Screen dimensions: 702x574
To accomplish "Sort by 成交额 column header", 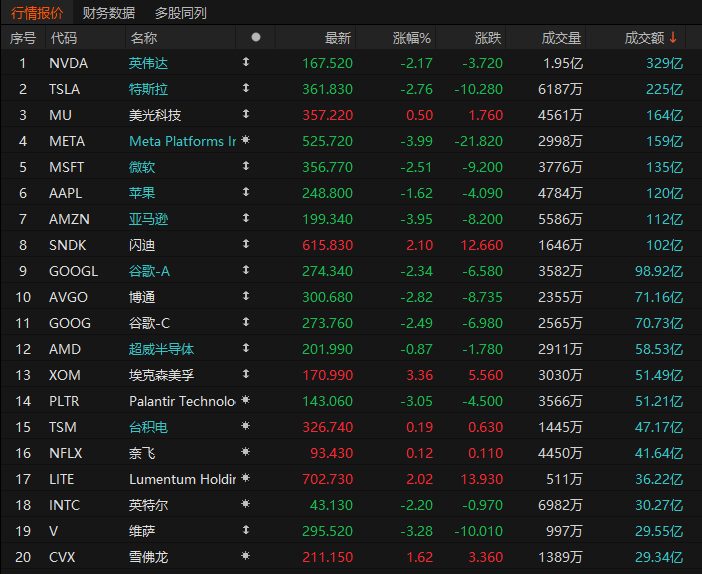I will coord(644,38).
